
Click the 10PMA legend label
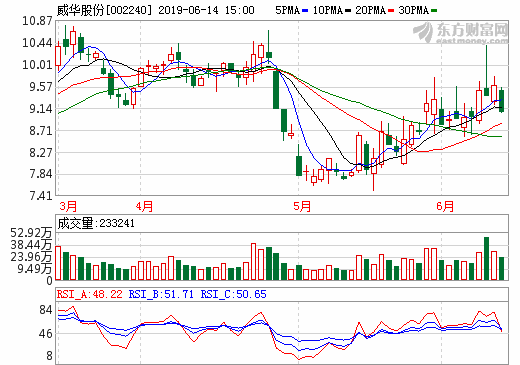tap(328, 11)
